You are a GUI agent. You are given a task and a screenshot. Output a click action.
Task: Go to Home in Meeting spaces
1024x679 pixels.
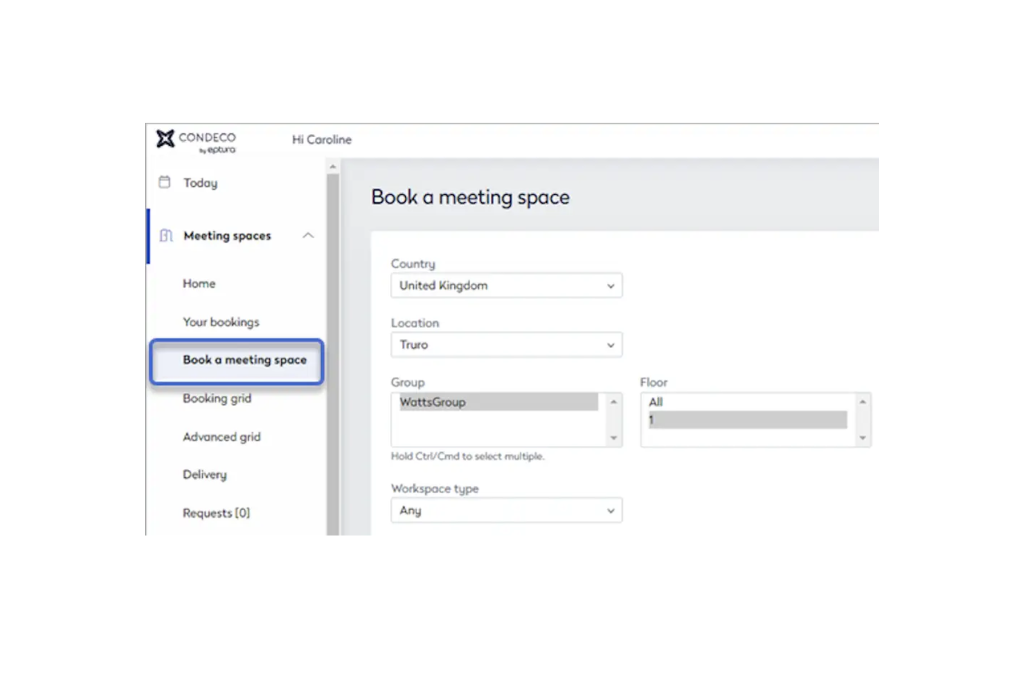[x=199, y=284]
